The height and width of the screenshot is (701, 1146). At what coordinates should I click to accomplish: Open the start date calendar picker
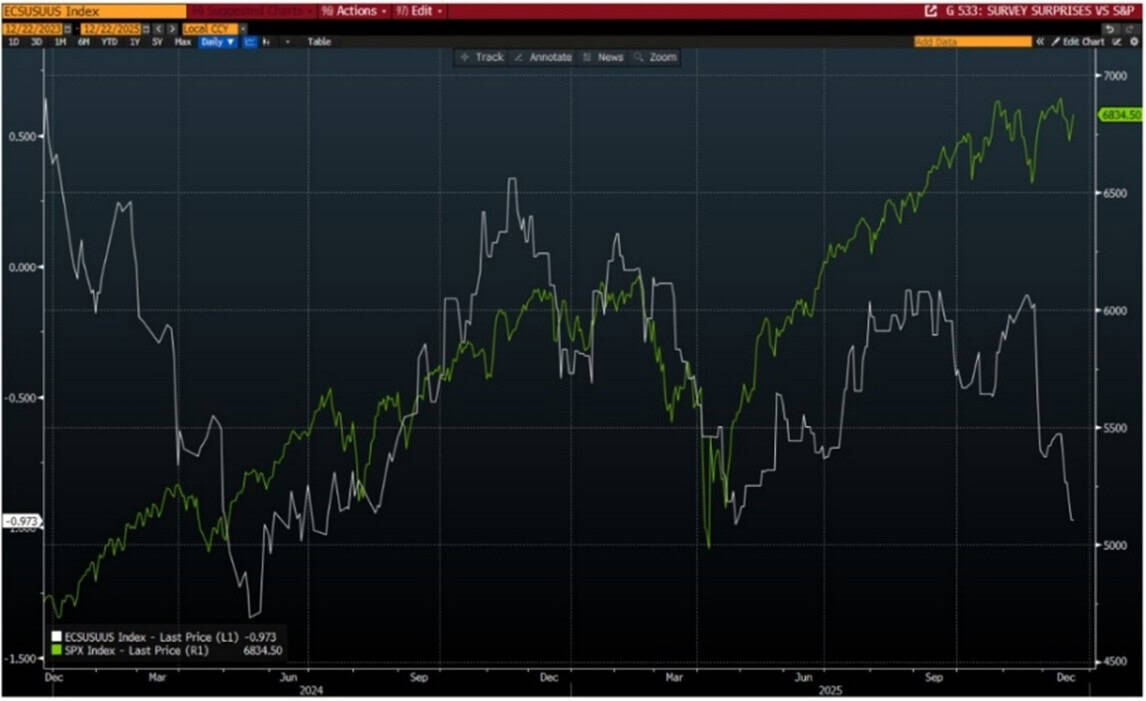tap(67, 29)
